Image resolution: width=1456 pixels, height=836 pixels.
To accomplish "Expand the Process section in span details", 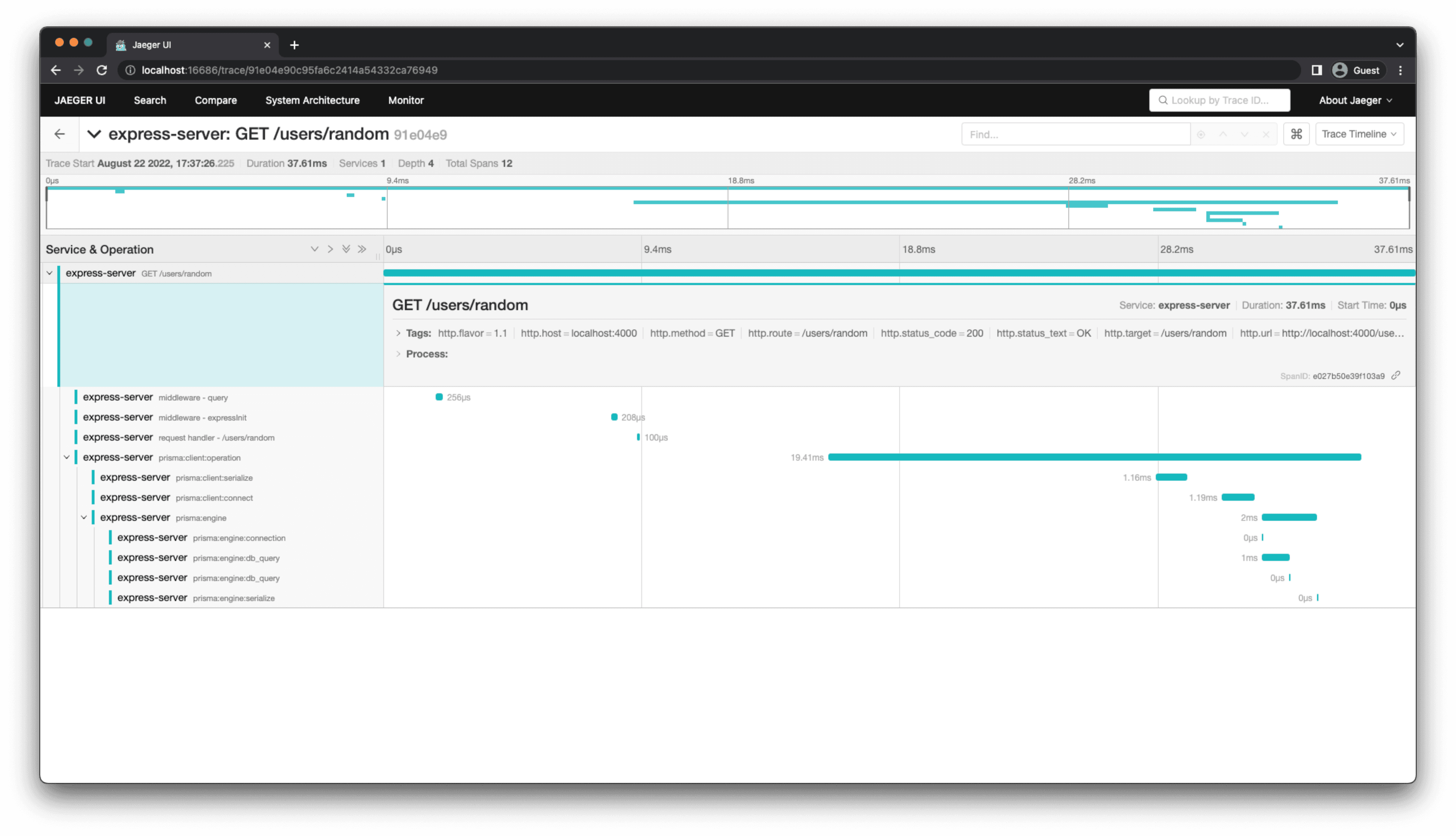I will click(399, 354).
